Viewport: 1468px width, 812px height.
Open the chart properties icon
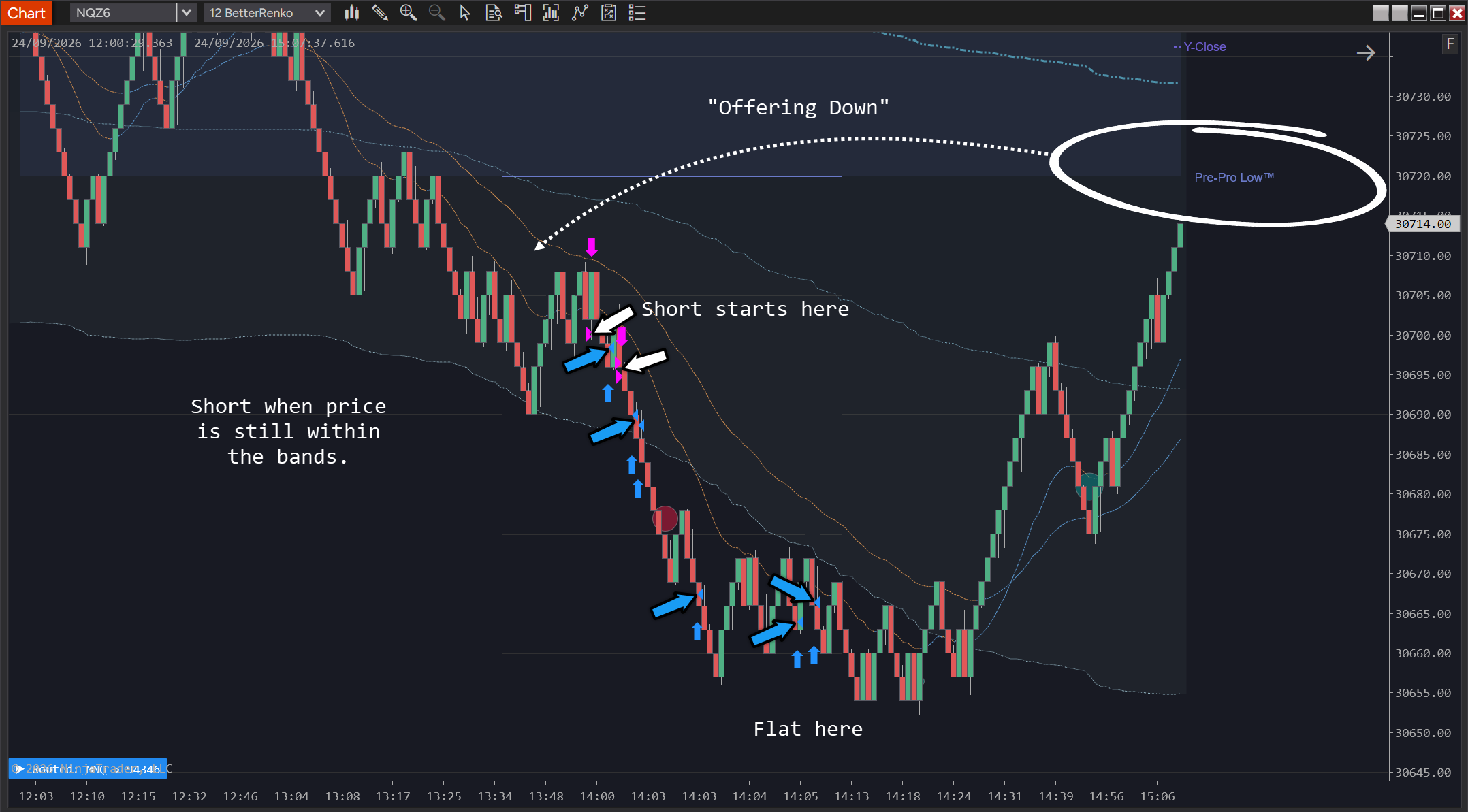(x=609, y=13)
